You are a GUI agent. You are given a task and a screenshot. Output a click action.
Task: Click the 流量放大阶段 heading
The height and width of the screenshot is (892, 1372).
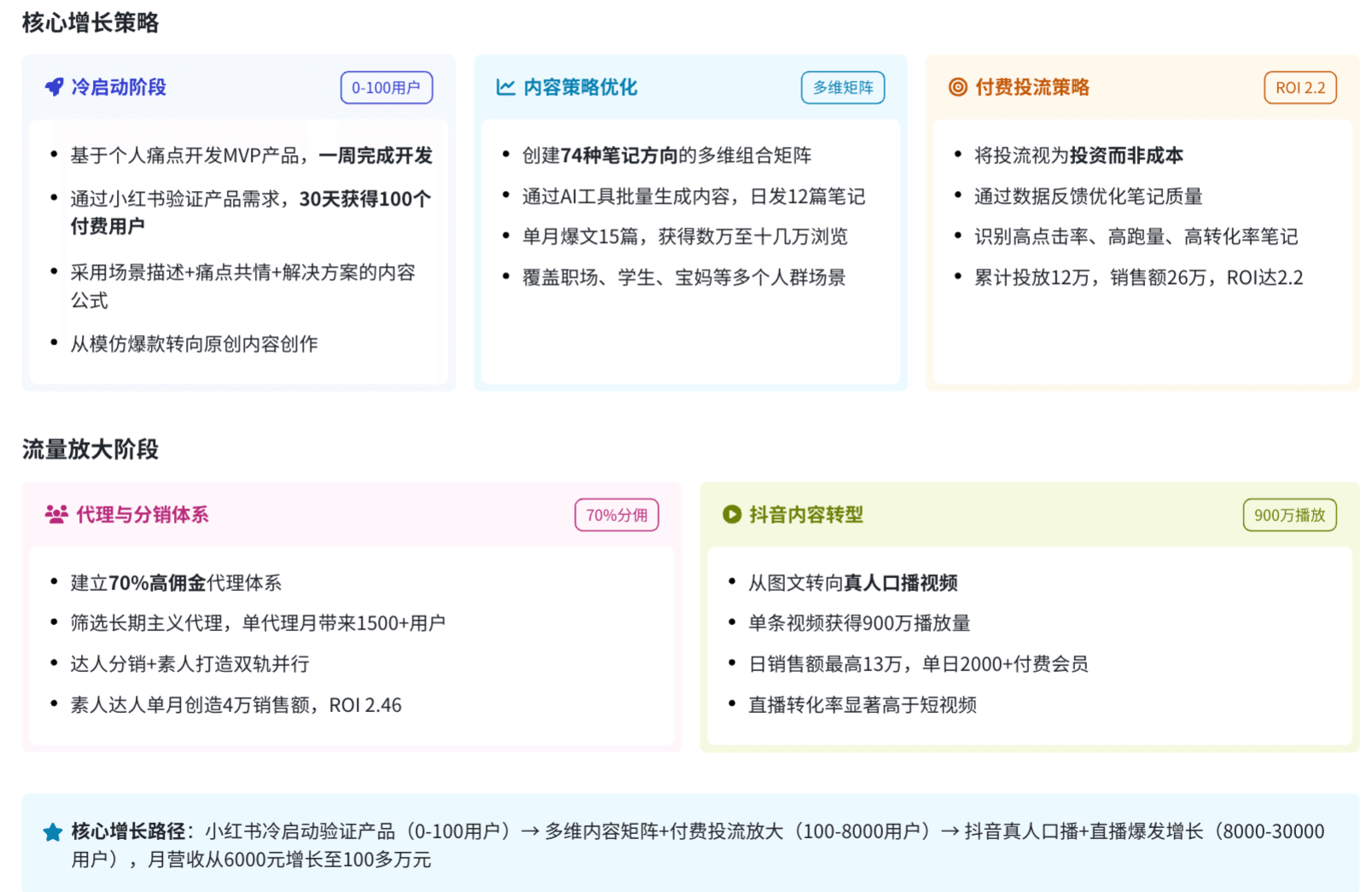pyautogui.click(x=90, y=449)
